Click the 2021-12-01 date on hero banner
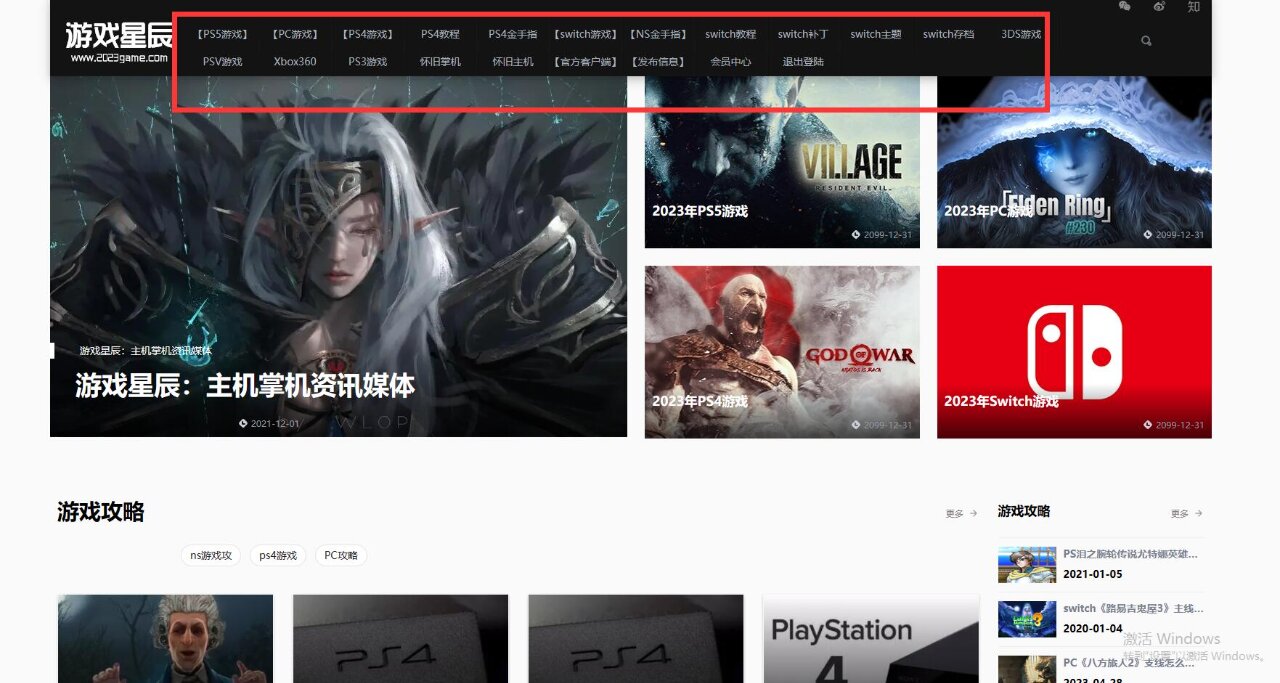This screenshot has height=683, width=1280. (x=270, y=423)
